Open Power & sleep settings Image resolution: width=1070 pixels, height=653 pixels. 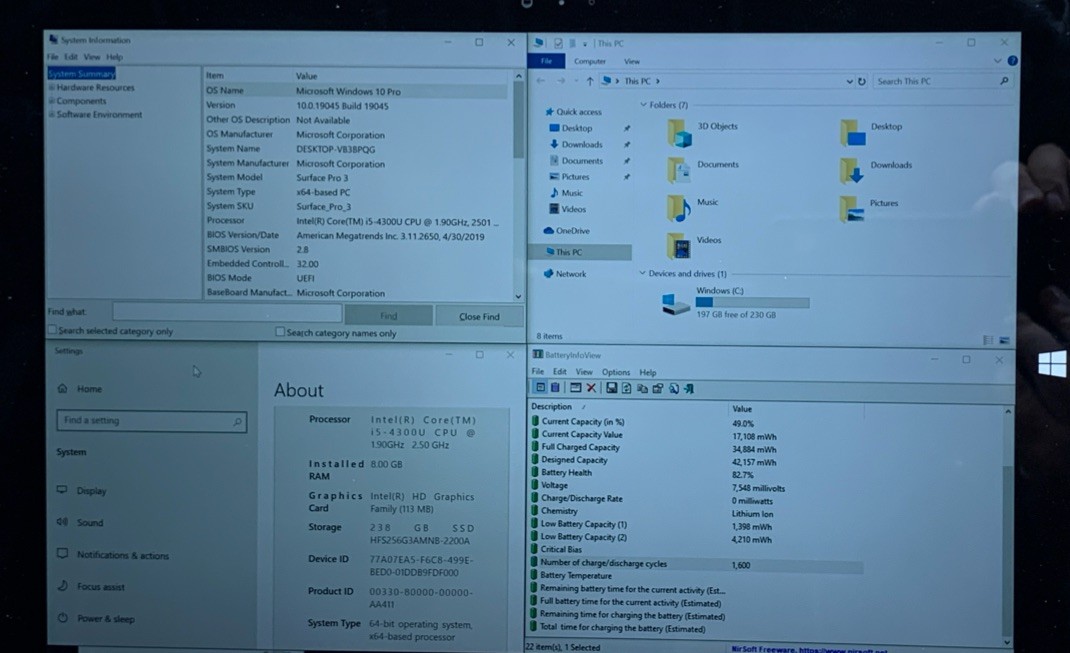[96, 618]
